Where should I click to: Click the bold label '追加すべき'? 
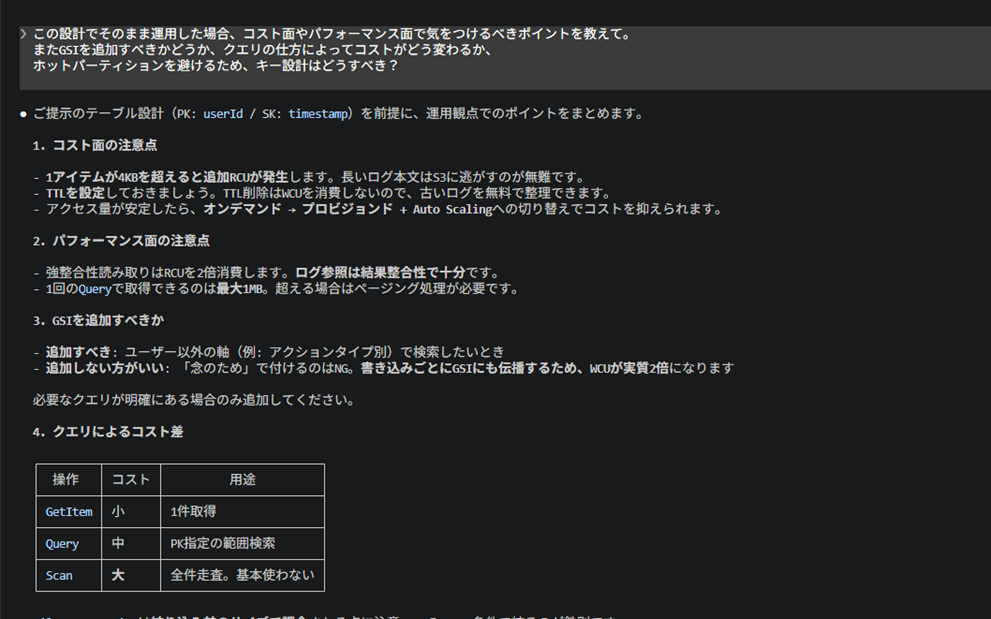78,352
